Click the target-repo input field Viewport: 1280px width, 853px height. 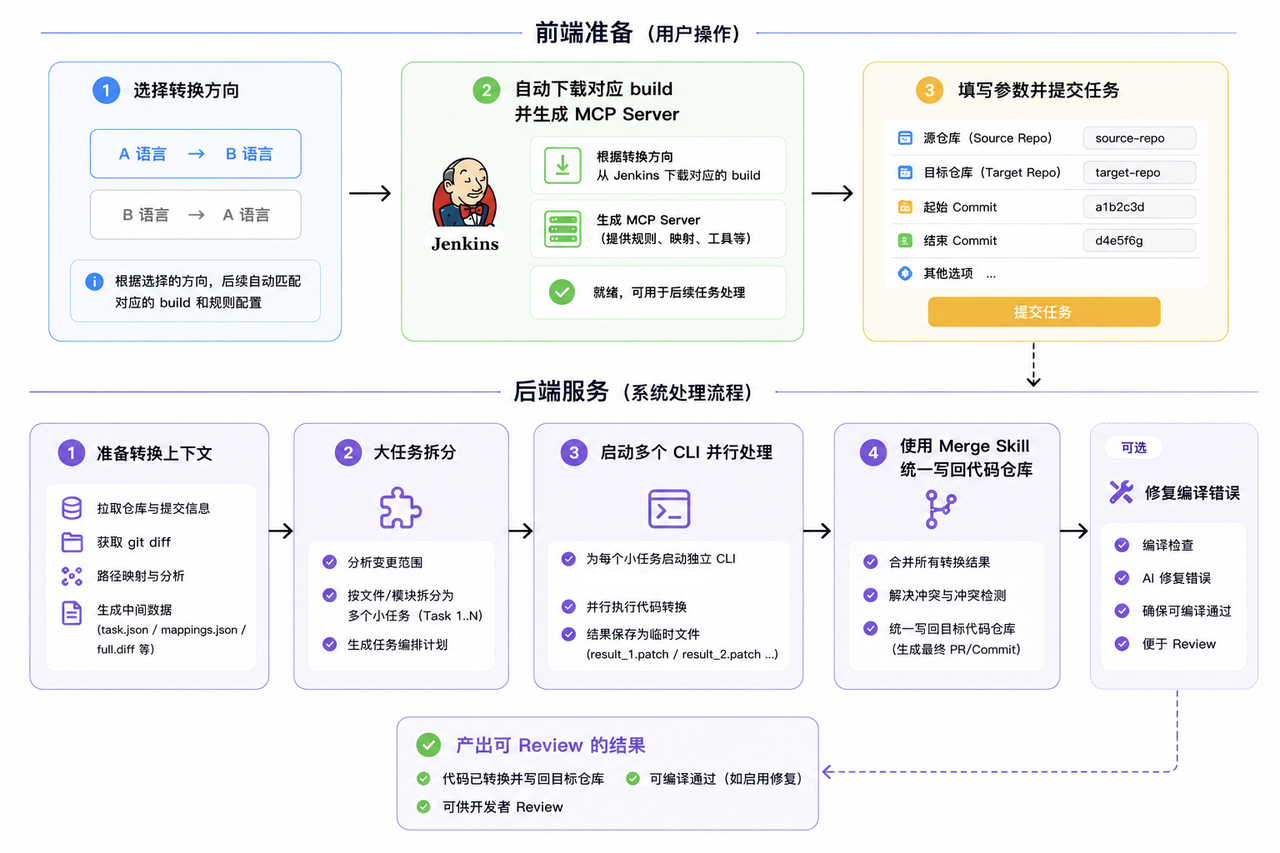(1139, 172)
